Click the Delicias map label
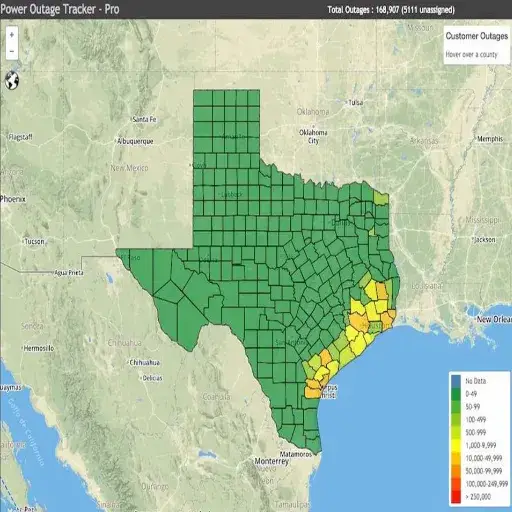Screen dimensions: 512x512 pos(152,378)
